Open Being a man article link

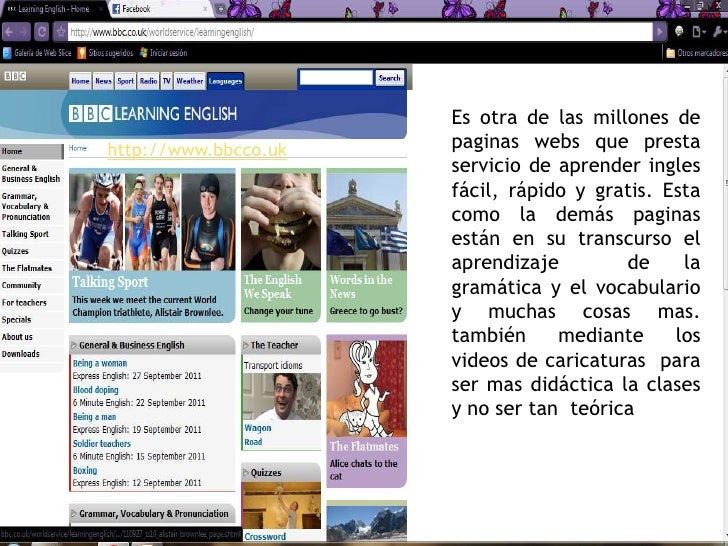[94, 417]
